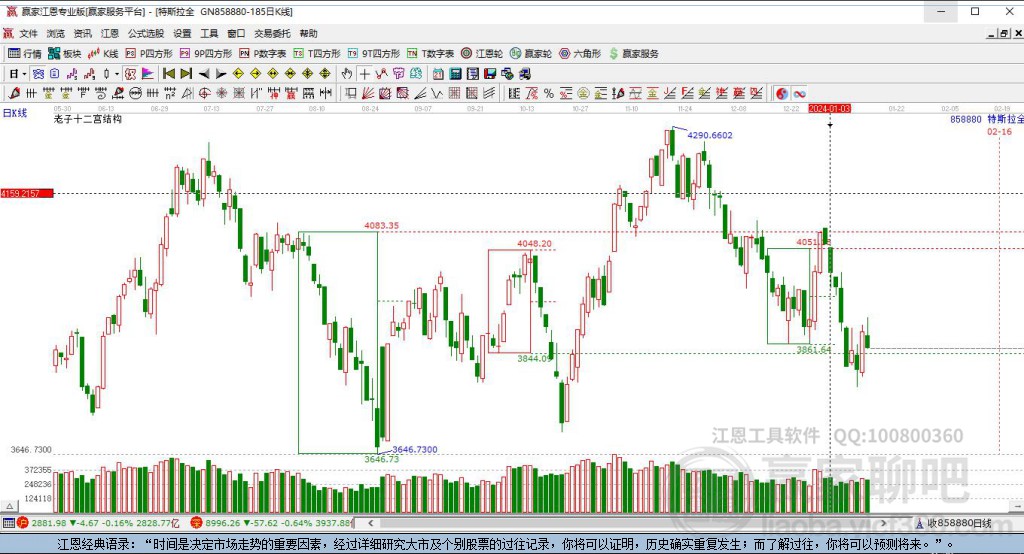Screen dimensions: 1024x554
Task: Open the 六角形 hexagon tool
Action: [580, 54]
